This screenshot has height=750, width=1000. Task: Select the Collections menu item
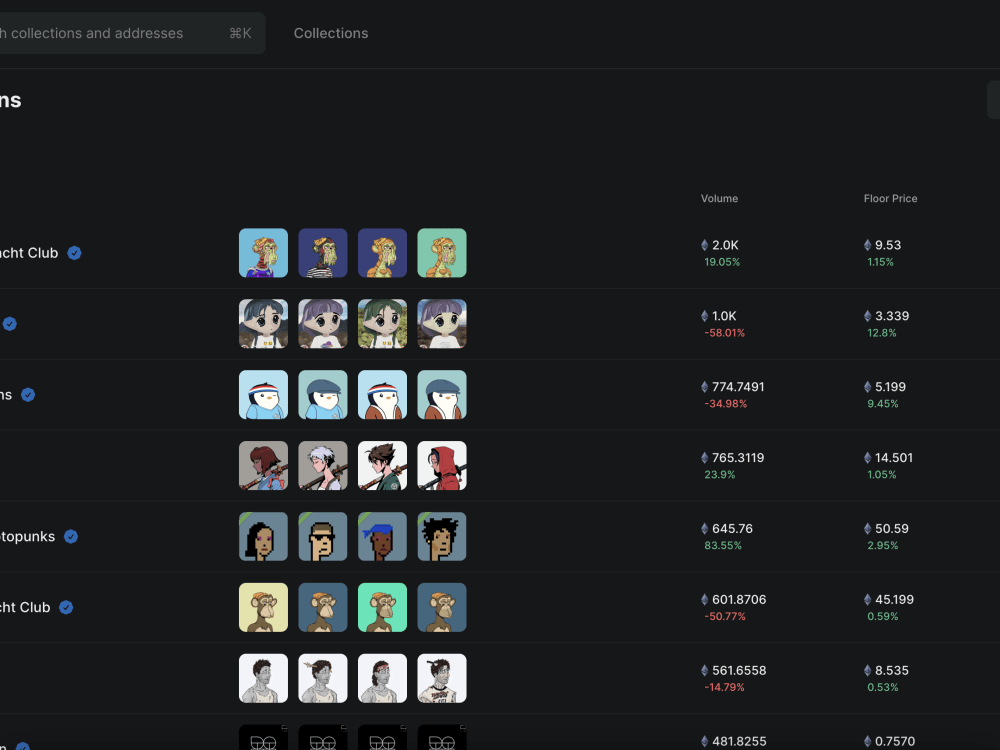click(330, 33)
